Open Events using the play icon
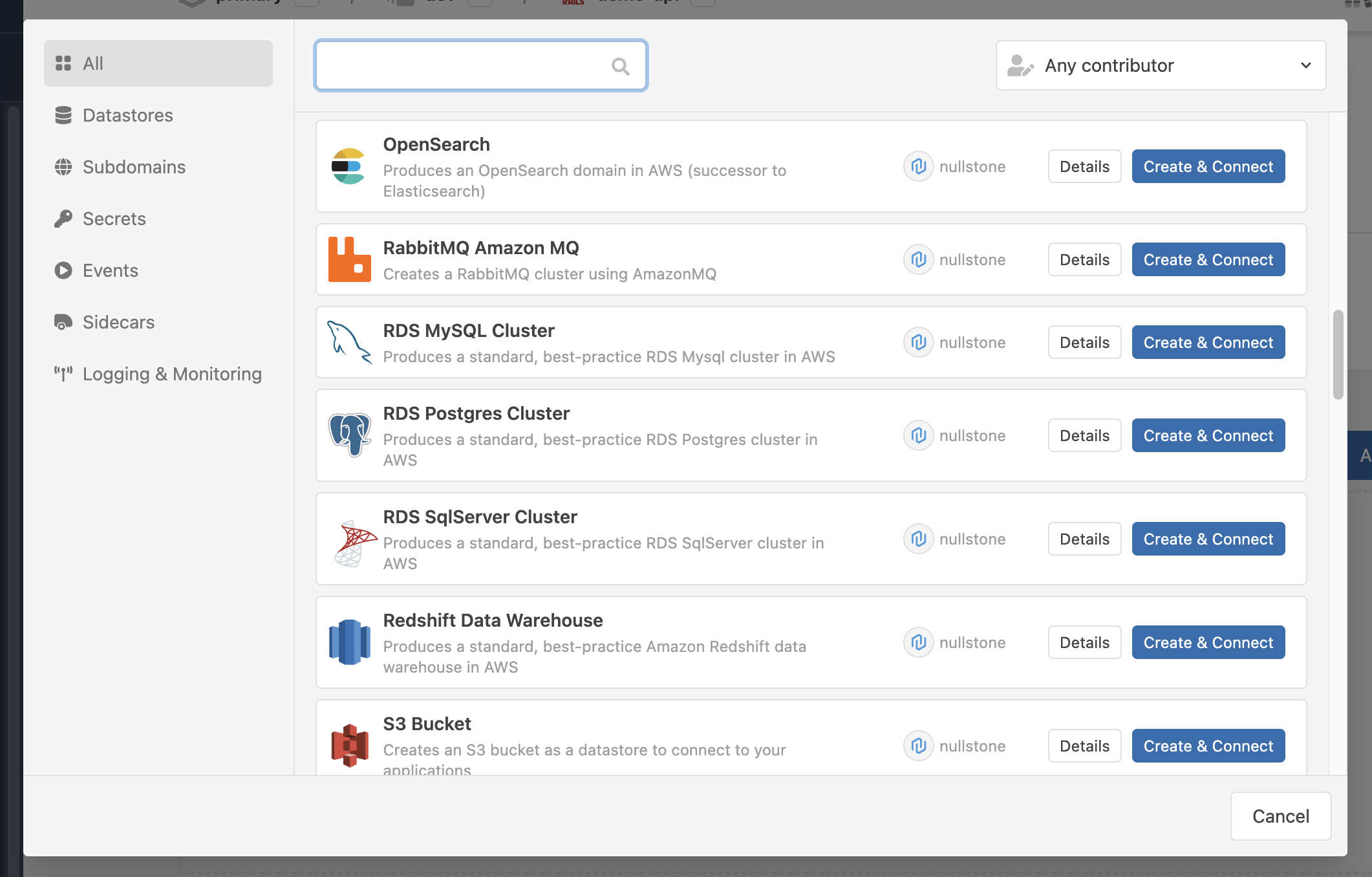The image size is (1372, 877). pyautogui.click(x=63, y=270)
